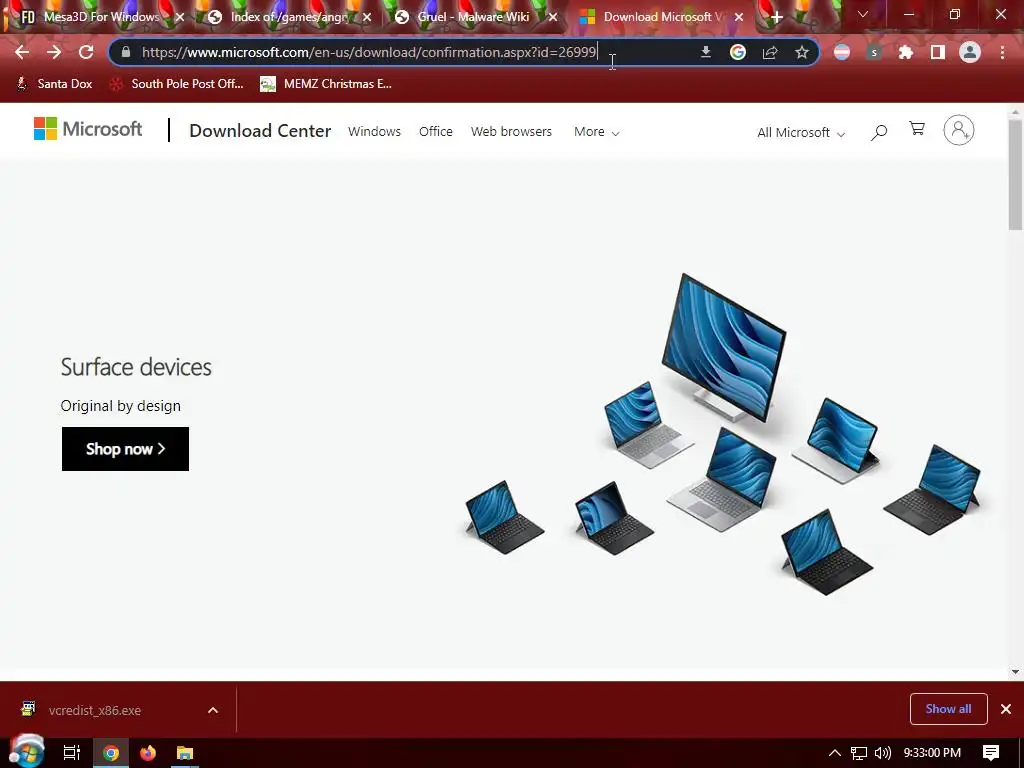
Task: Click the padlock site info icon
Action: (126, 52)
